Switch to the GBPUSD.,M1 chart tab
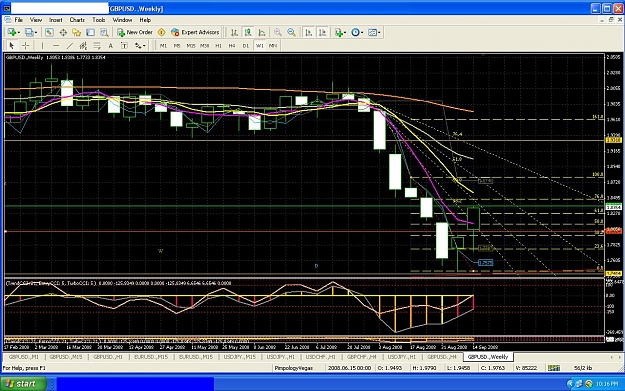Image resolution: width=625 pixels, height=391 pixels. point(24,357)
